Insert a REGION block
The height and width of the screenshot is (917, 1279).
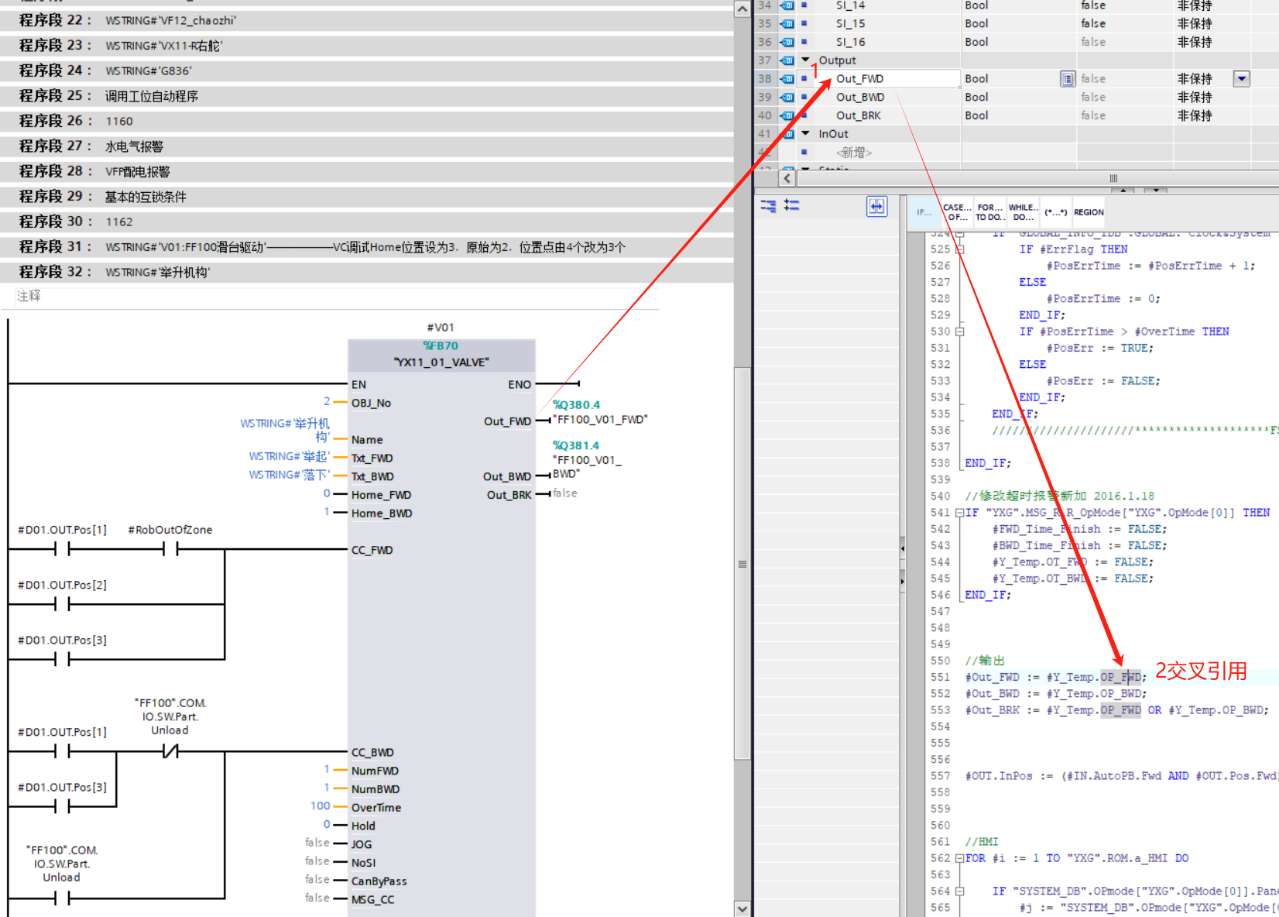click(x=1089, y=212)
